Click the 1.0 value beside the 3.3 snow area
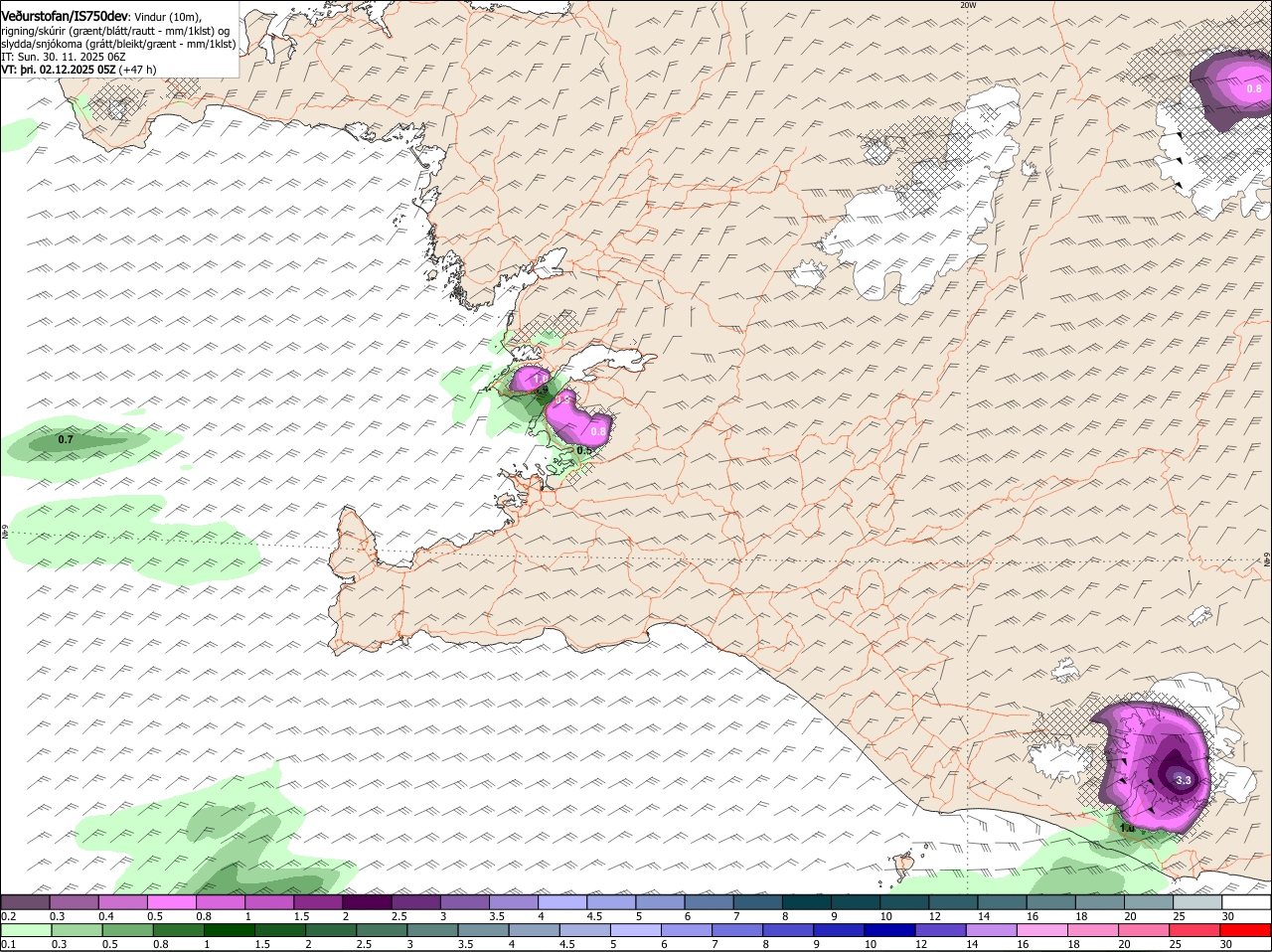The image size is (1272, 952). click(1127, 828)
